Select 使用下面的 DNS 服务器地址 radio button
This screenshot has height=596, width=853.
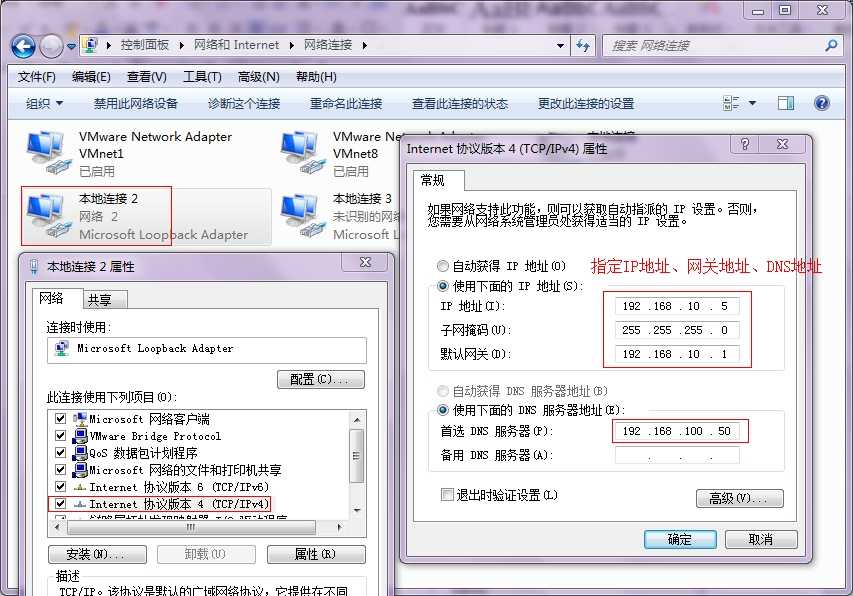coord(443,410)
